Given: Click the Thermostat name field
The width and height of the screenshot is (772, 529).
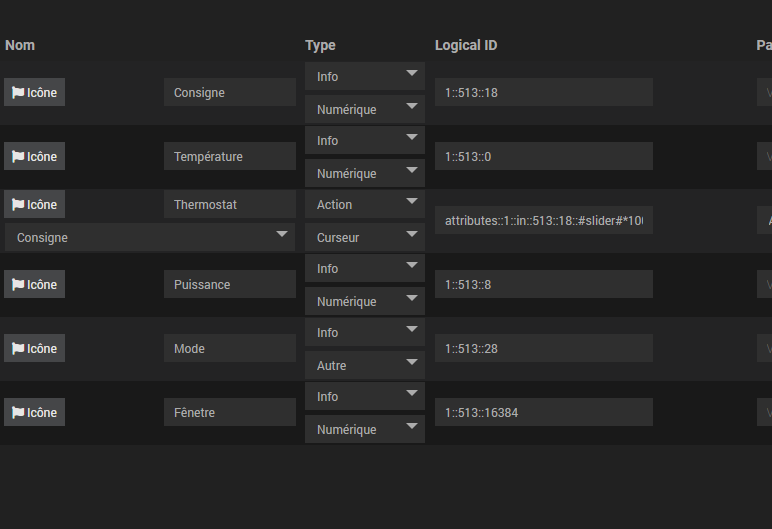Looking at the screenshot, I should 230,205.
